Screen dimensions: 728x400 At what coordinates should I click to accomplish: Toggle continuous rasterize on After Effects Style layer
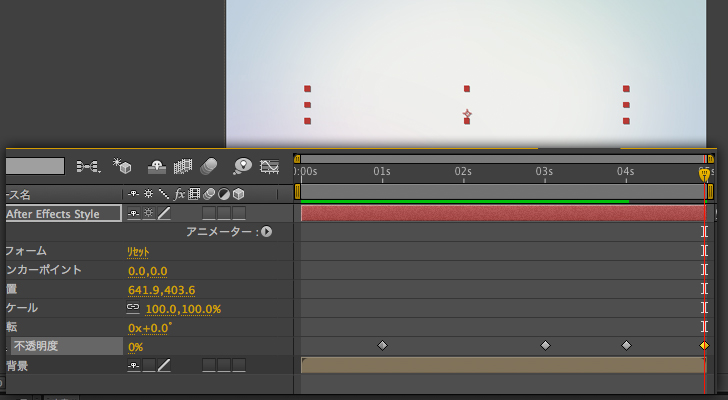[x=149, y=213]
